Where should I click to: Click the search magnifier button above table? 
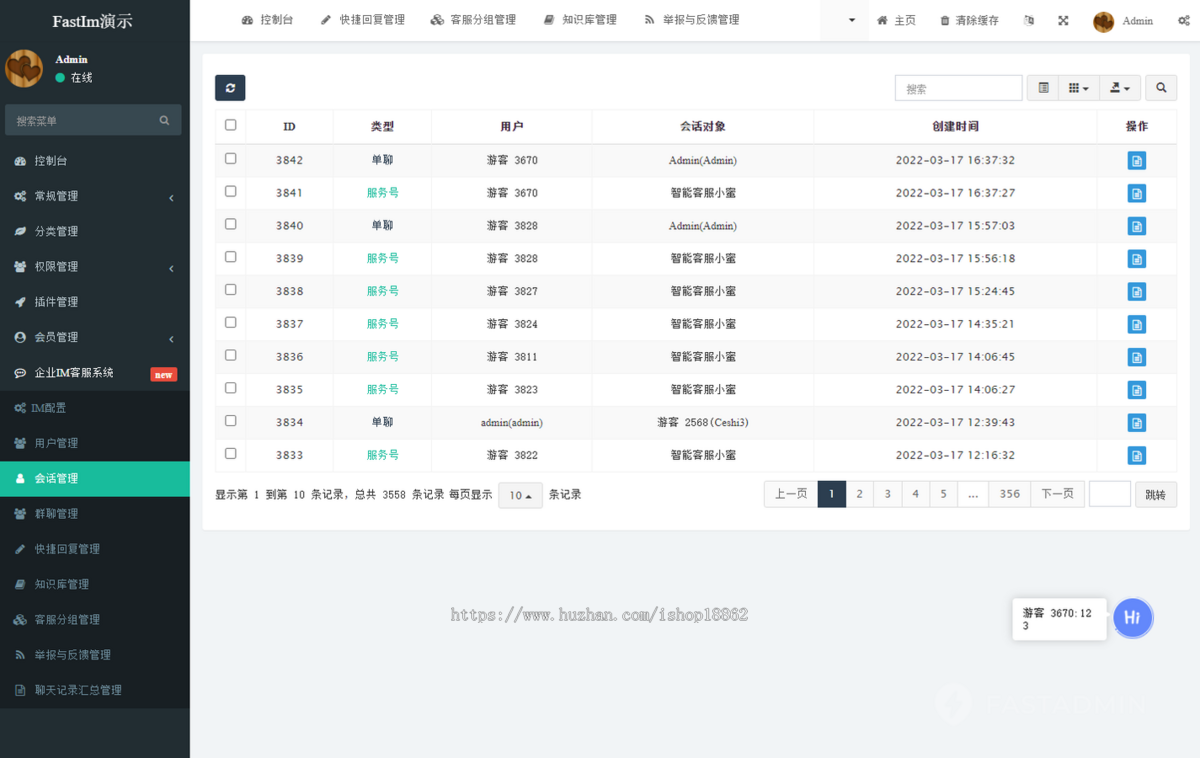coord(1160,88)
